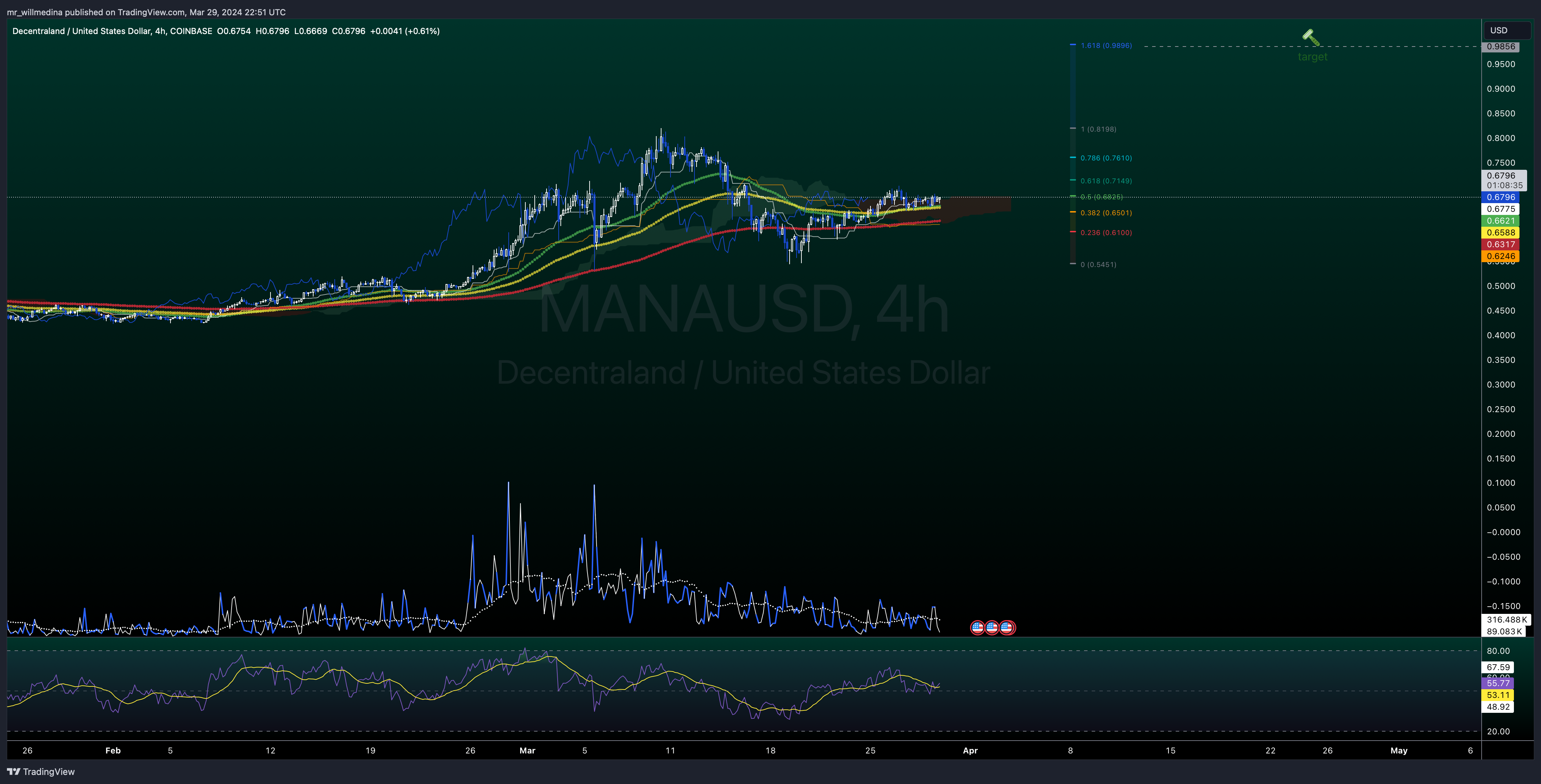Click the 48.92 RSI axis label
Screen dimensions: 1541x784
(x=1498, y=707)
